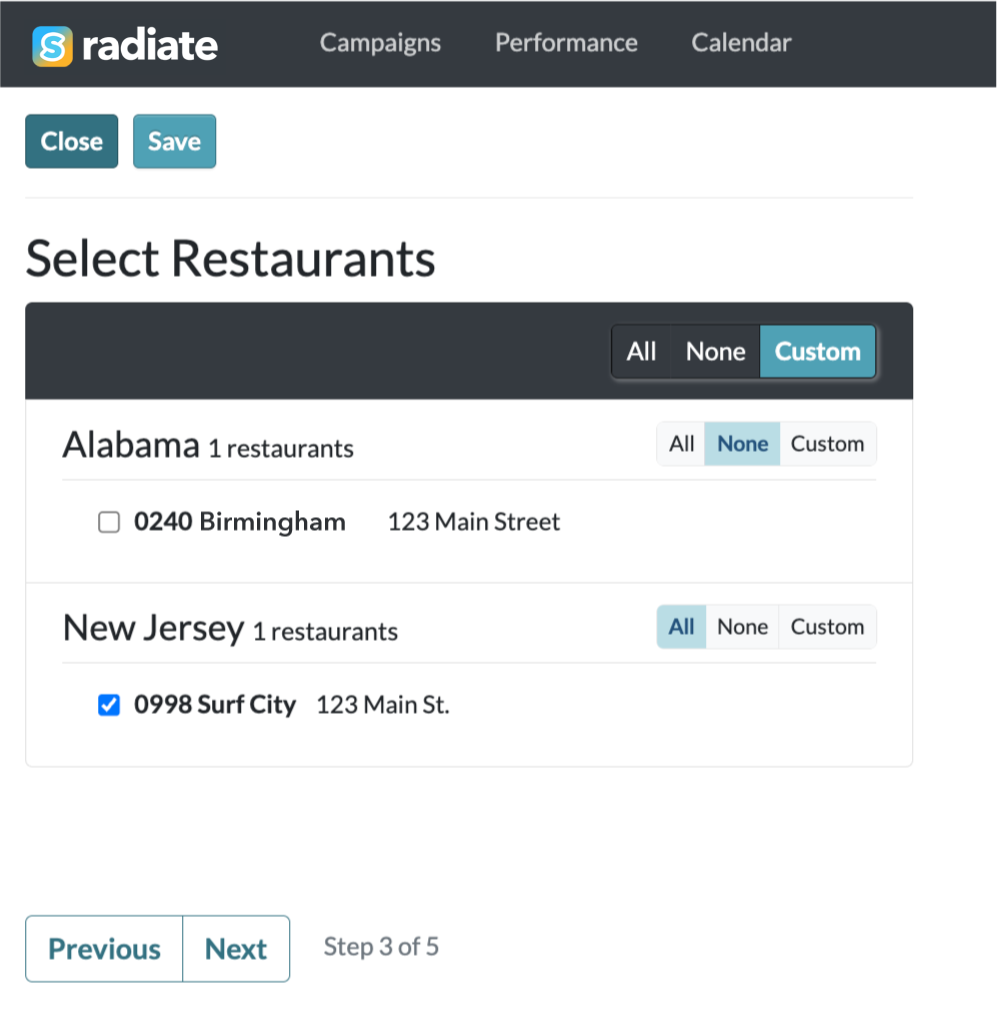This screenshot has height=1014, width=998.
Task: Set Alabama selection to Custom
Action: 827,444
